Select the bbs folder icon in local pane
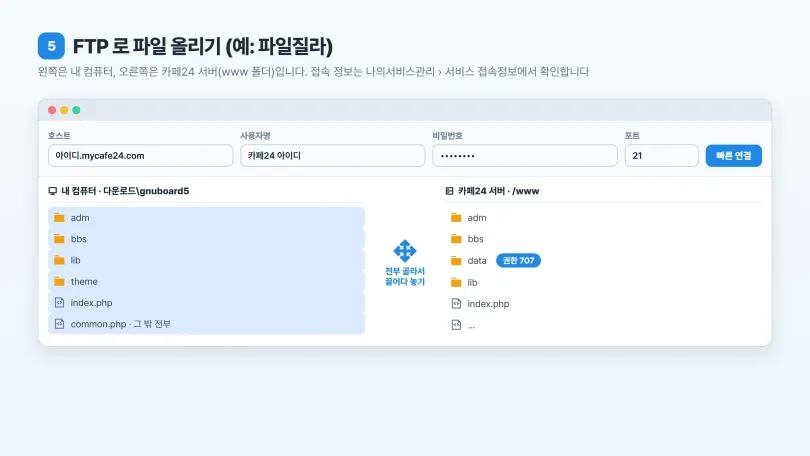 pyautogui.click(x=59, y=239)
